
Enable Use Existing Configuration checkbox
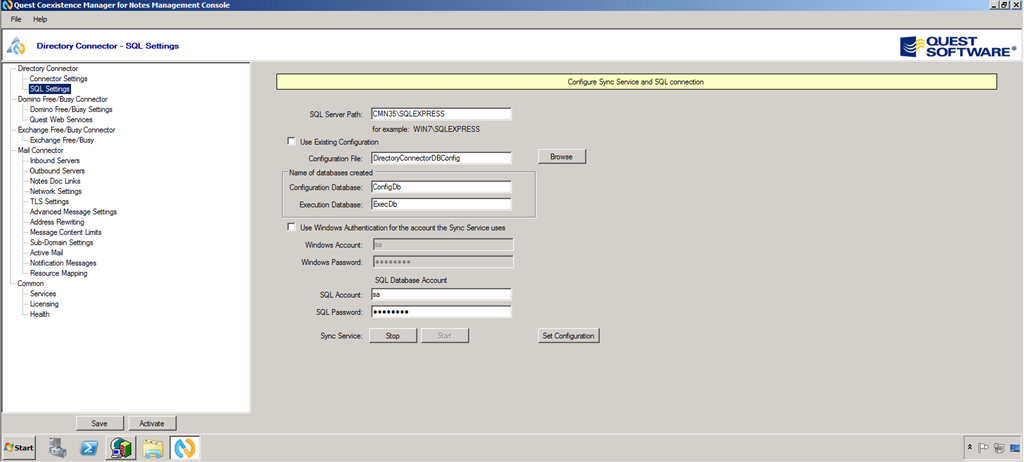point(291,141)
